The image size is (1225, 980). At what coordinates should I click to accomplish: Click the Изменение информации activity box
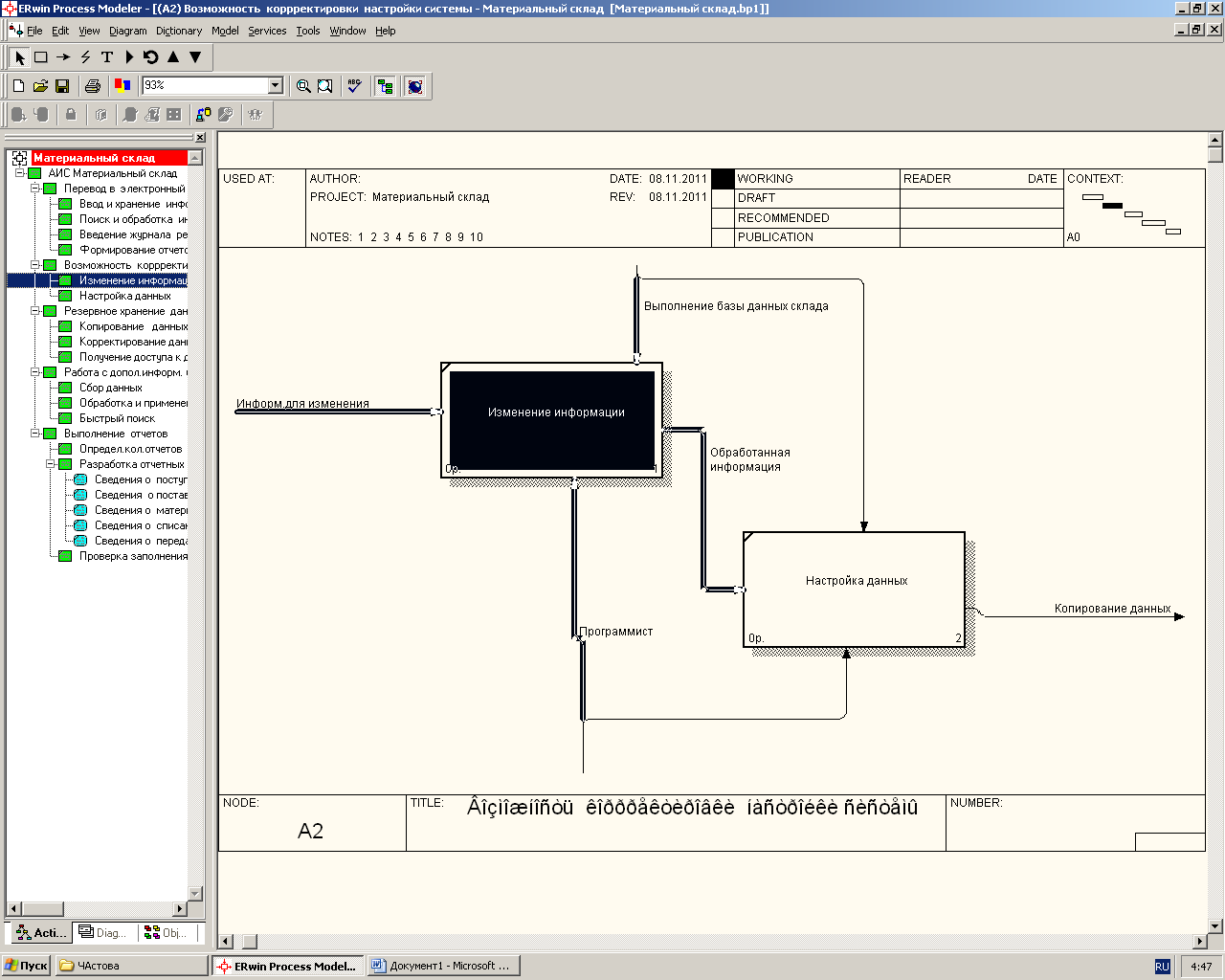[552, 419]
